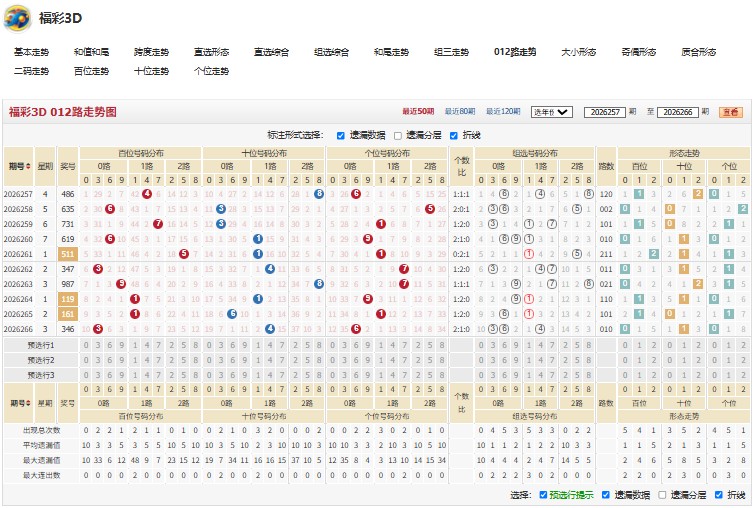The height and width of the screenshot is (508, 754).
Task: Select the 012路走势 tab
Action: tap(515, 52)
